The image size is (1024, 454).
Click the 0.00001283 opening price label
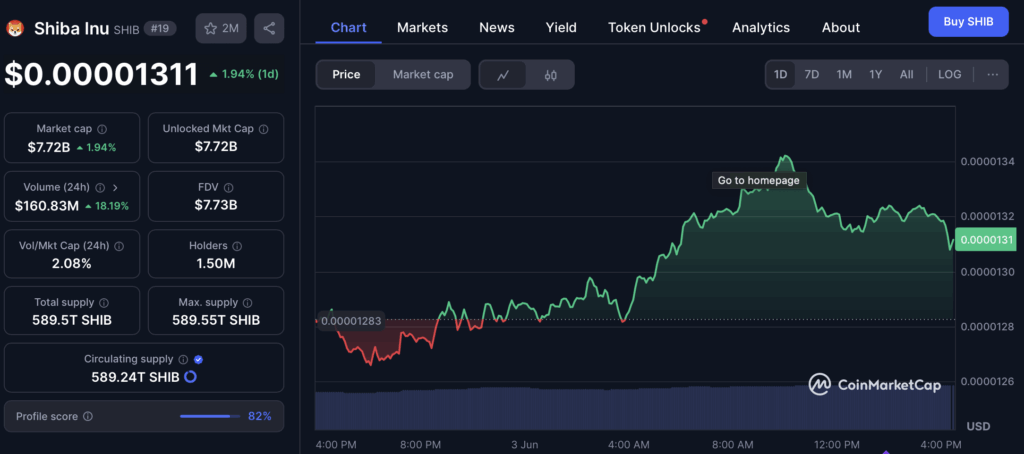coord(349,321)
